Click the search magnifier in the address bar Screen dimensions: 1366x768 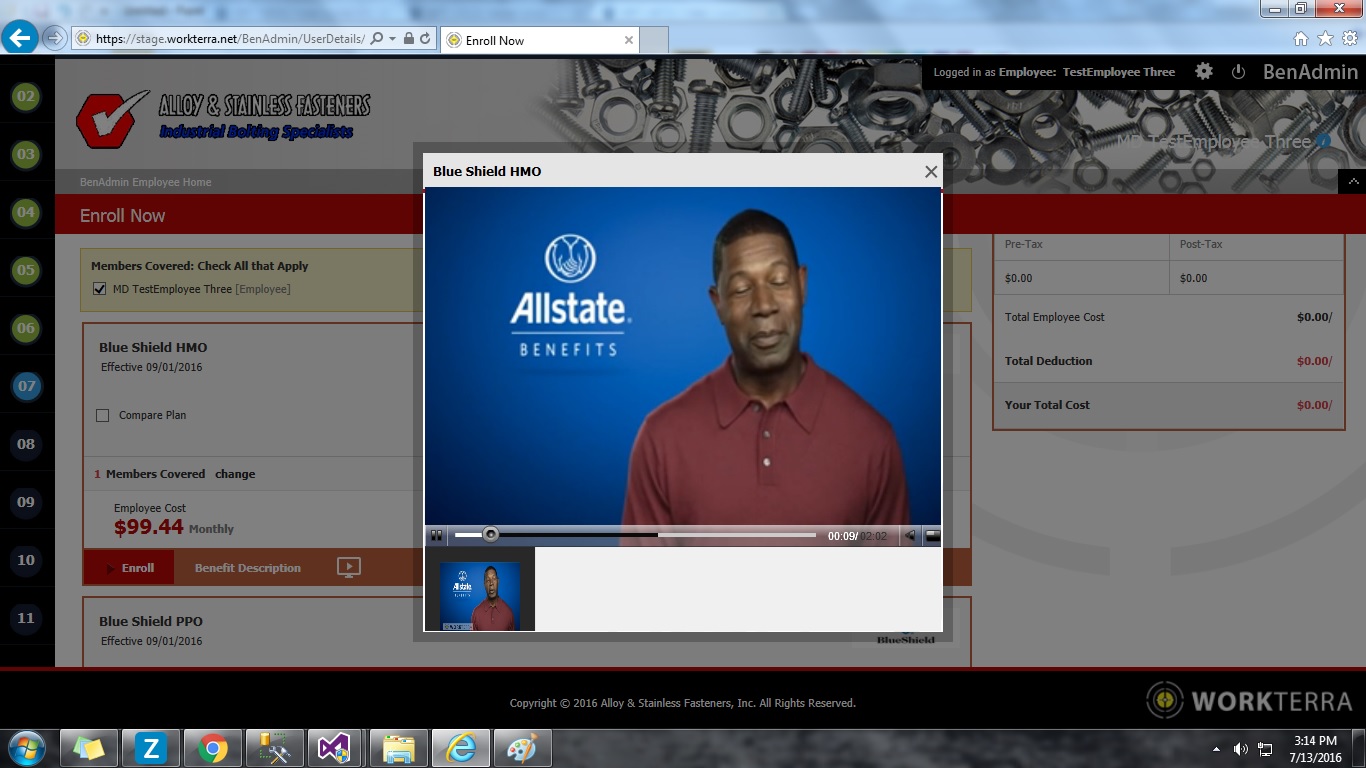pos(377,39)
